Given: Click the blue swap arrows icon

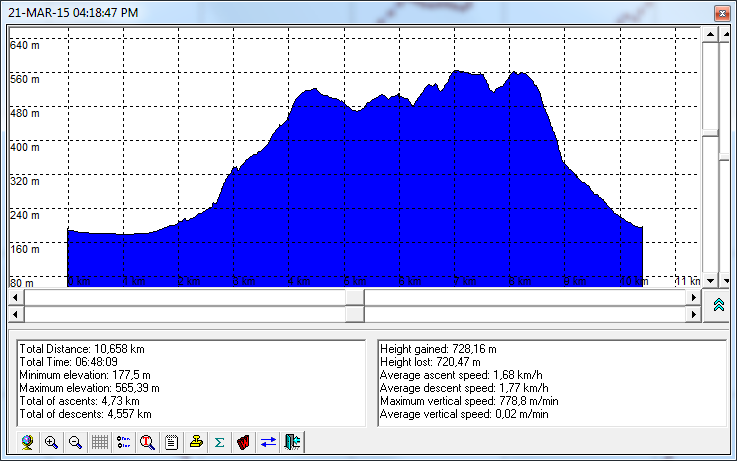Looking at the screenshot, I should tap(268, 441).
